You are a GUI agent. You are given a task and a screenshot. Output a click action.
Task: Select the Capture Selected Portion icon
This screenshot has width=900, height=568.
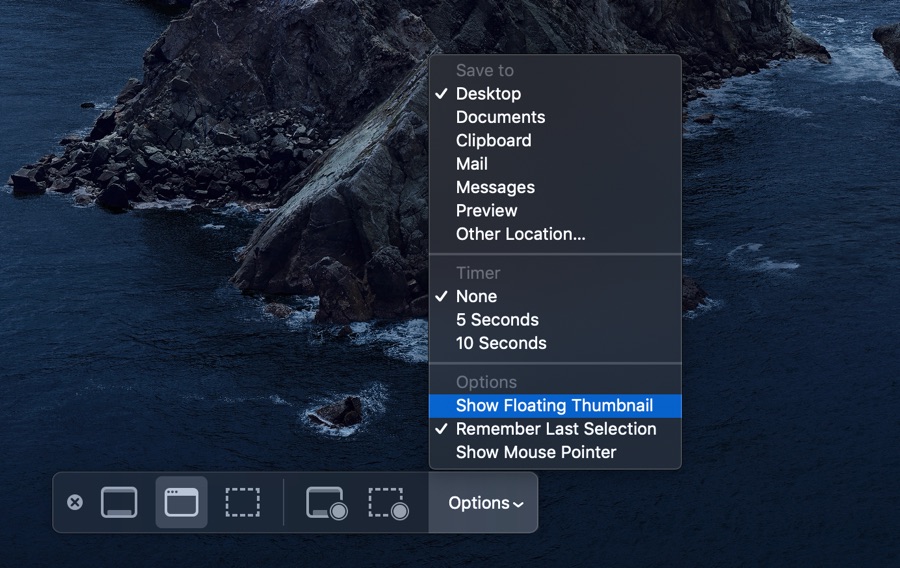(243, 503)
